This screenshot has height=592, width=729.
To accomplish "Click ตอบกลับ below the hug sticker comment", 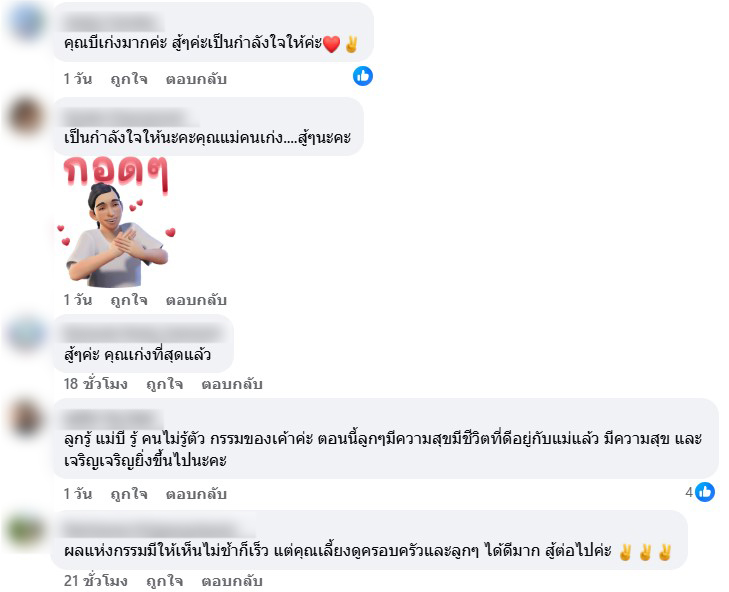I will [196, 300].
